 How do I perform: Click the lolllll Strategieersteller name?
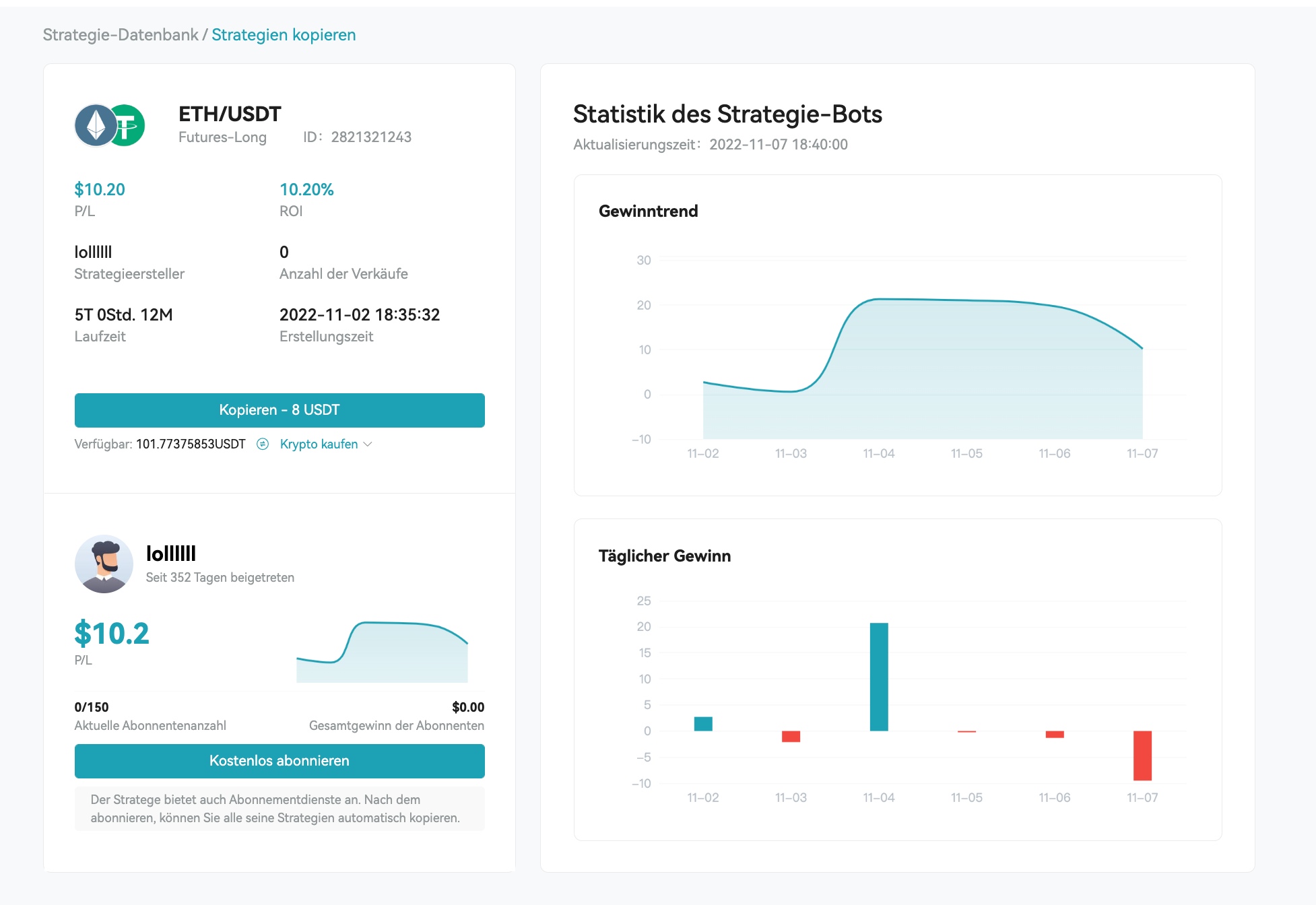93,252
